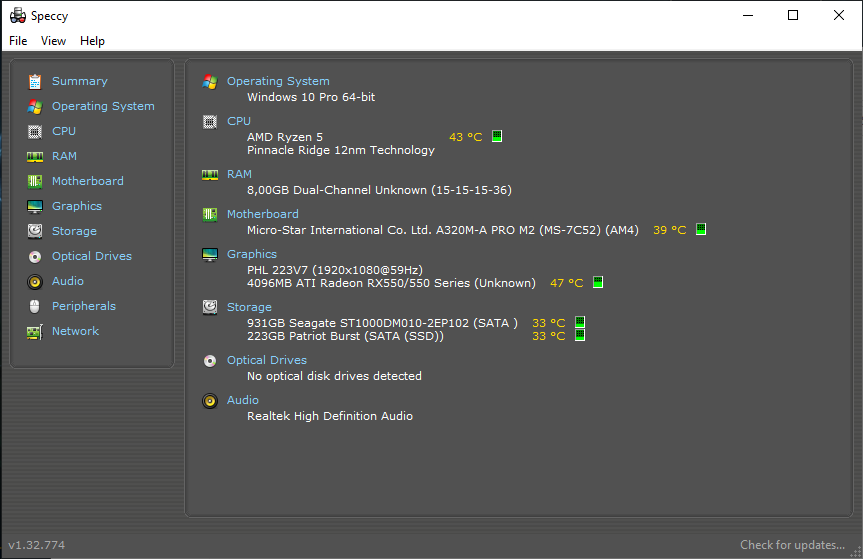
Task: Click the Audio speaker icon in main panel
Action: 210,401
